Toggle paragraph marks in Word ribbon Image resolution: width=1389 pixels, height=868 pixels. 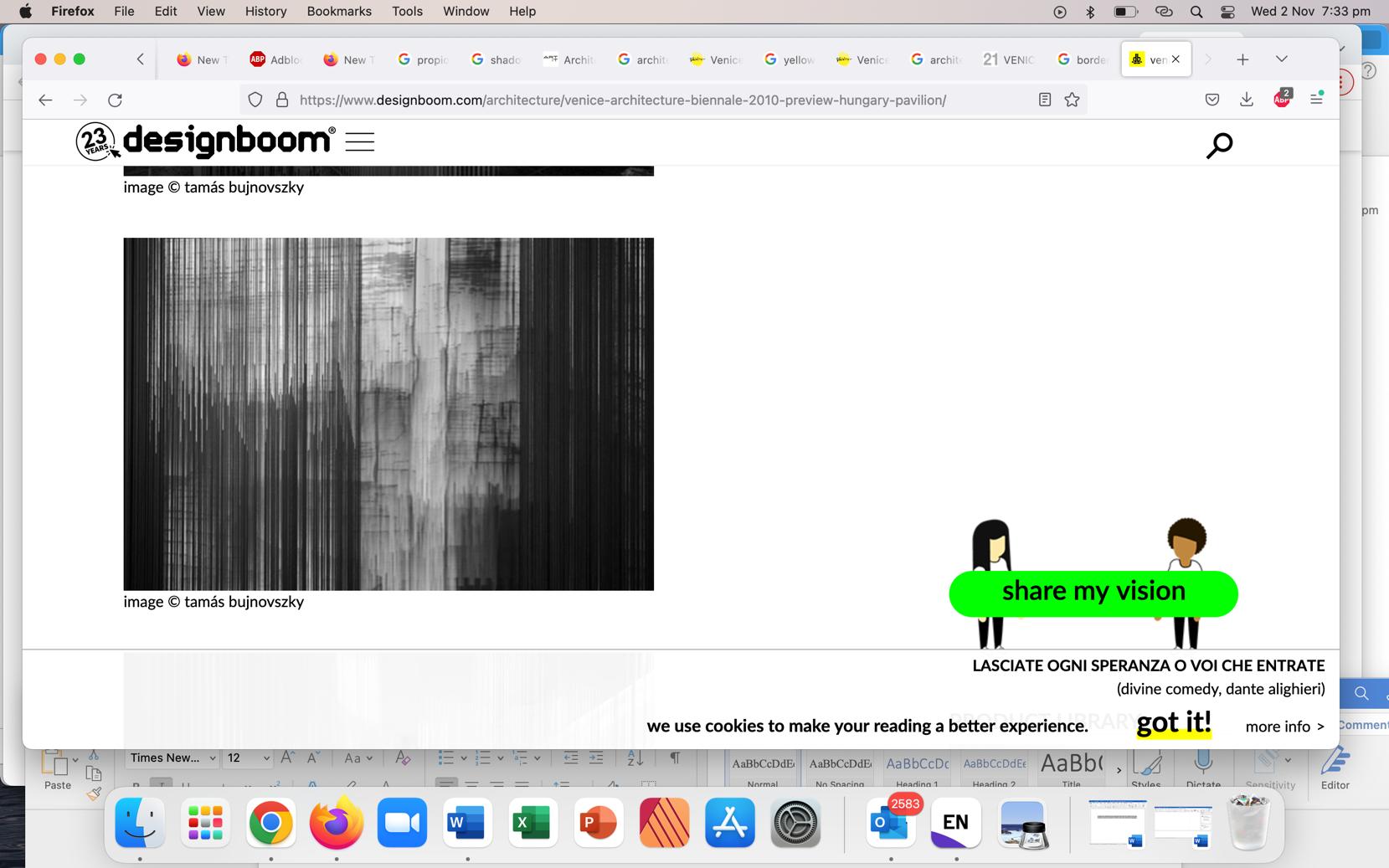point(674,758)
